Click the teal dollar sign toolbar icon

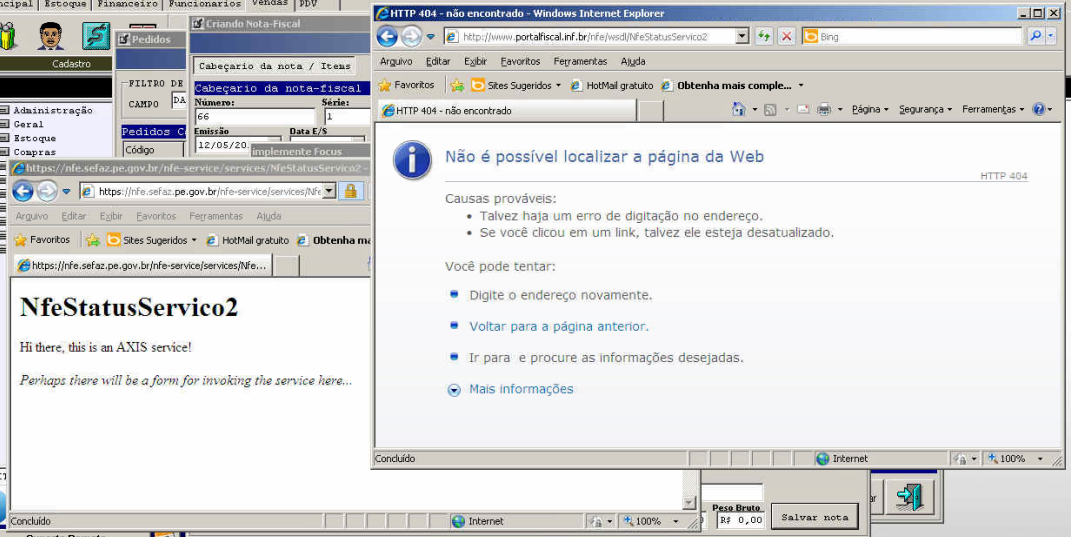tap(96, 36)
